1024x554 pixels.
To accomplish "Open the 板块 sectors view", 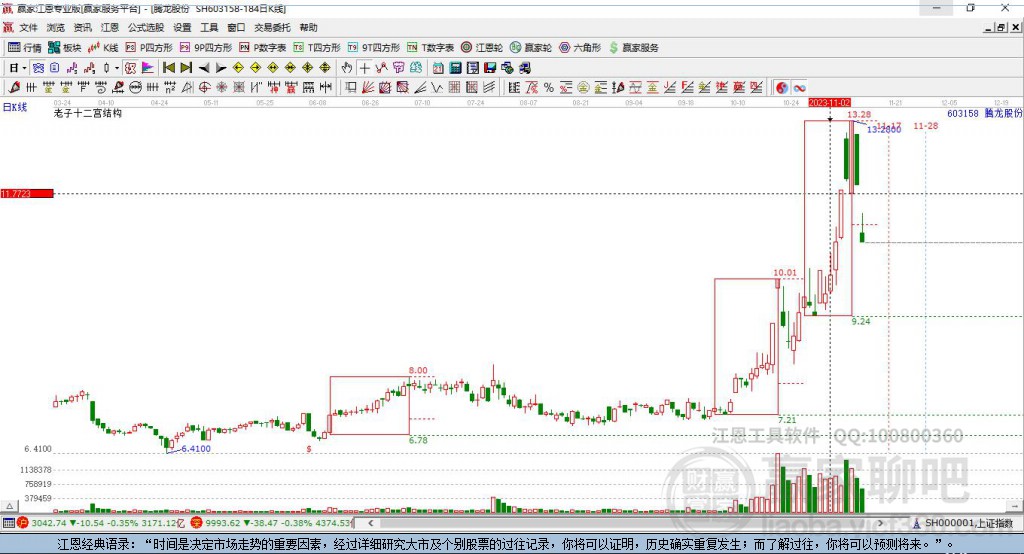I will [x=64, y=48].
